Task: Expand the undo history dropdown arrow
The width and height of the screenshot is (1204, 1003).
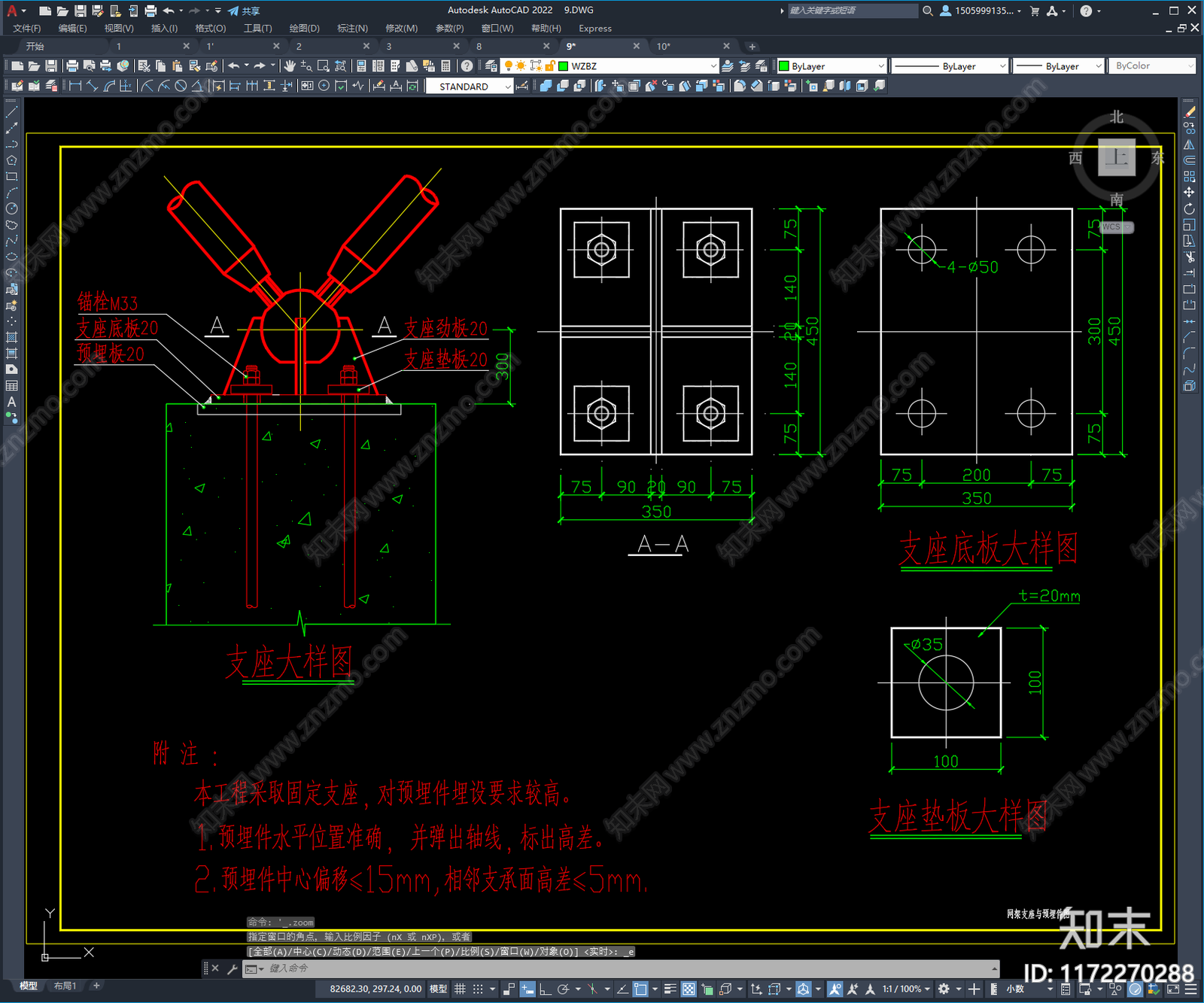Action: coord(247,66)
